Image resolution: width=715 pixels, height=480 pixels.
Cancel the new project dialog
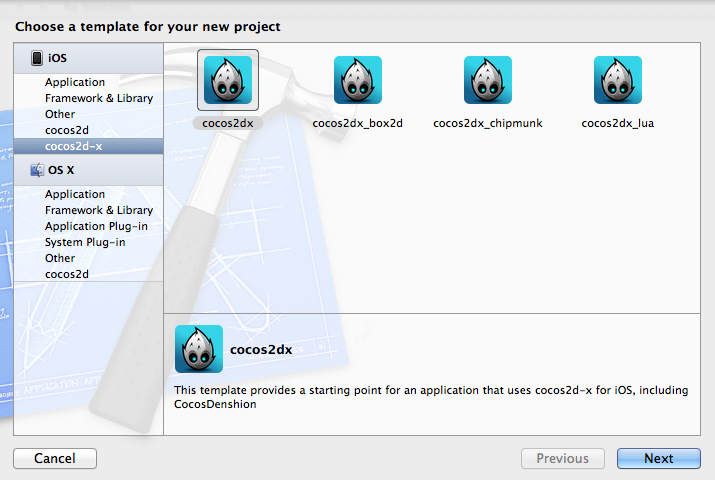click(x=55, y=458)
